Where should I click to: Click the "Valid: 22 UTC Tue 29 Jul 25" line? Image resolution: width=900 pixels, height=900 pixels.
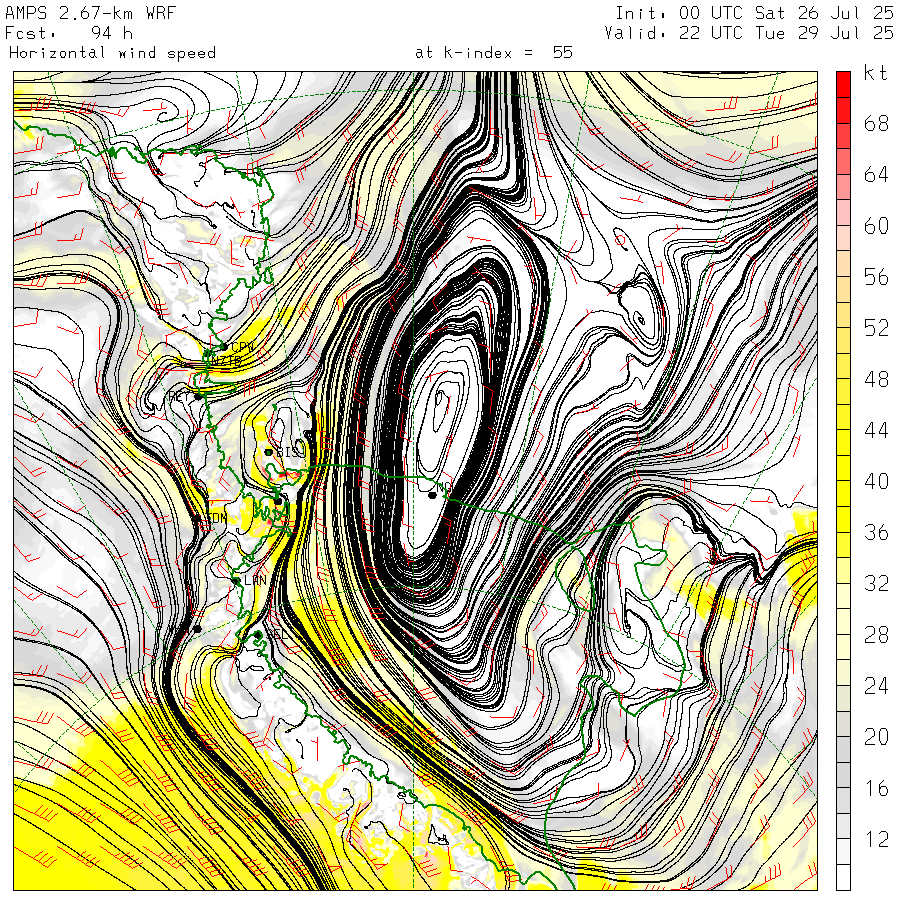749,33
